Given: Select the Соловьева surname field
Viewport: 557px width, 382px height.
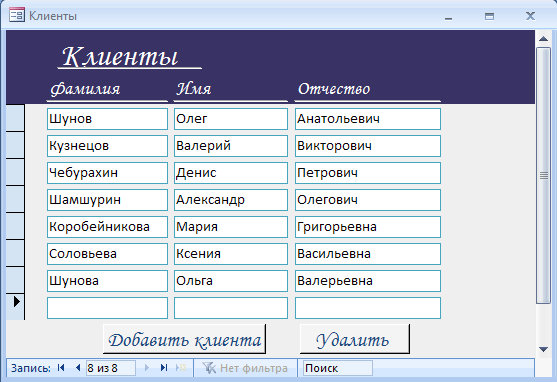Looking at the screenshot, I should (x=107, y=254).
